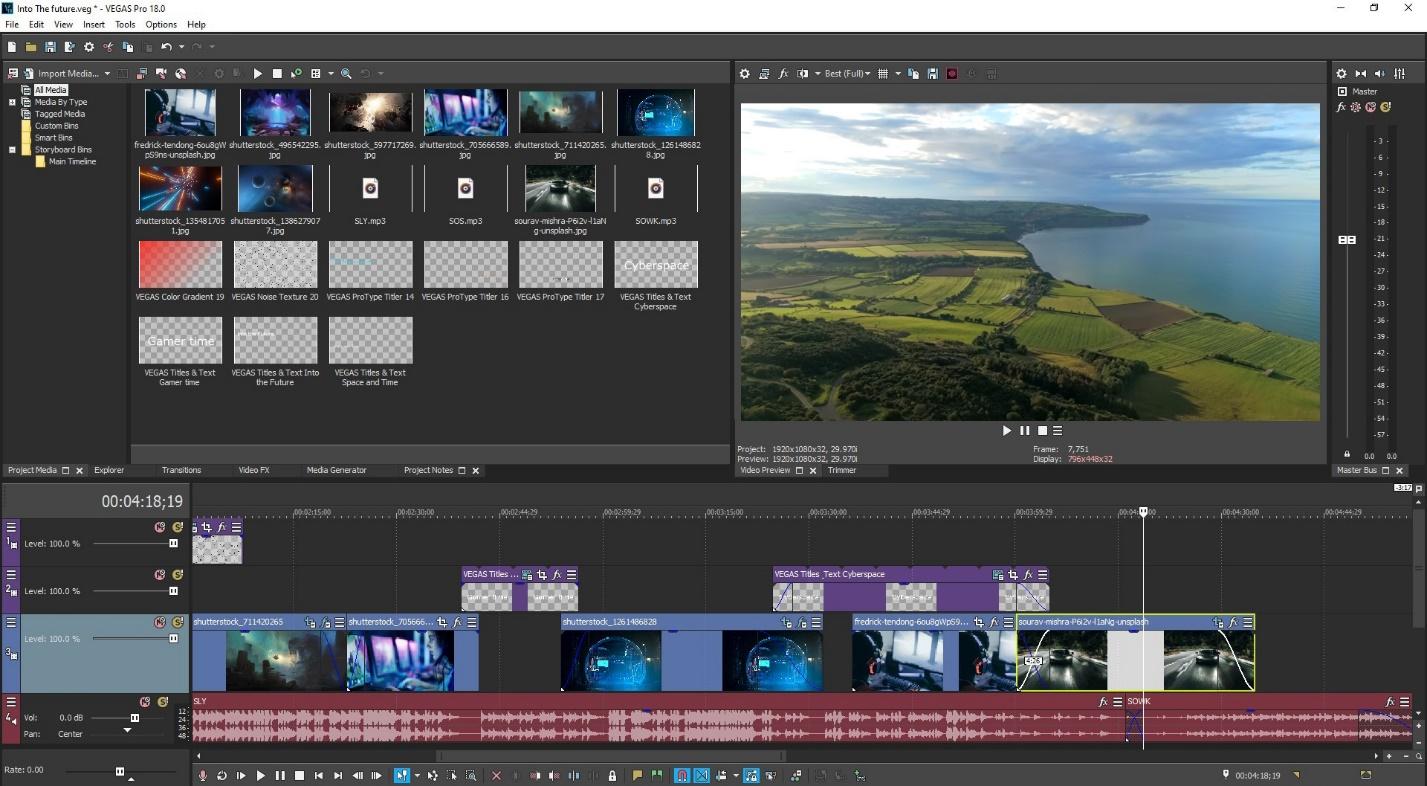The height and width of the screenshot is (786, 1427).
Task: Open the split screen view options dropdown
Action: tap(816, 73)
